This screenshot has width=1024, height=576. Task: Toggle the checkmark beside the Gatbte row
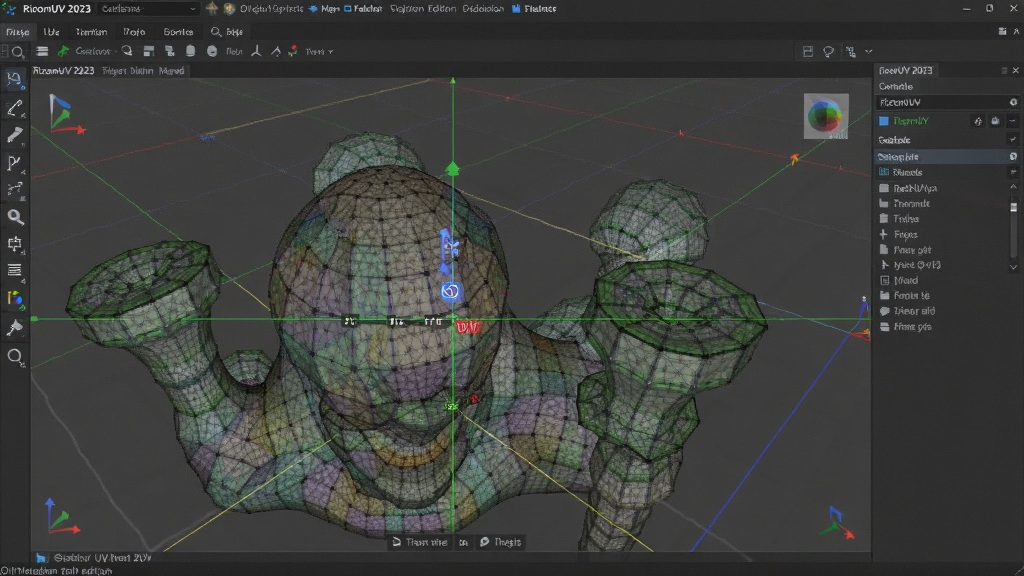1013,140
